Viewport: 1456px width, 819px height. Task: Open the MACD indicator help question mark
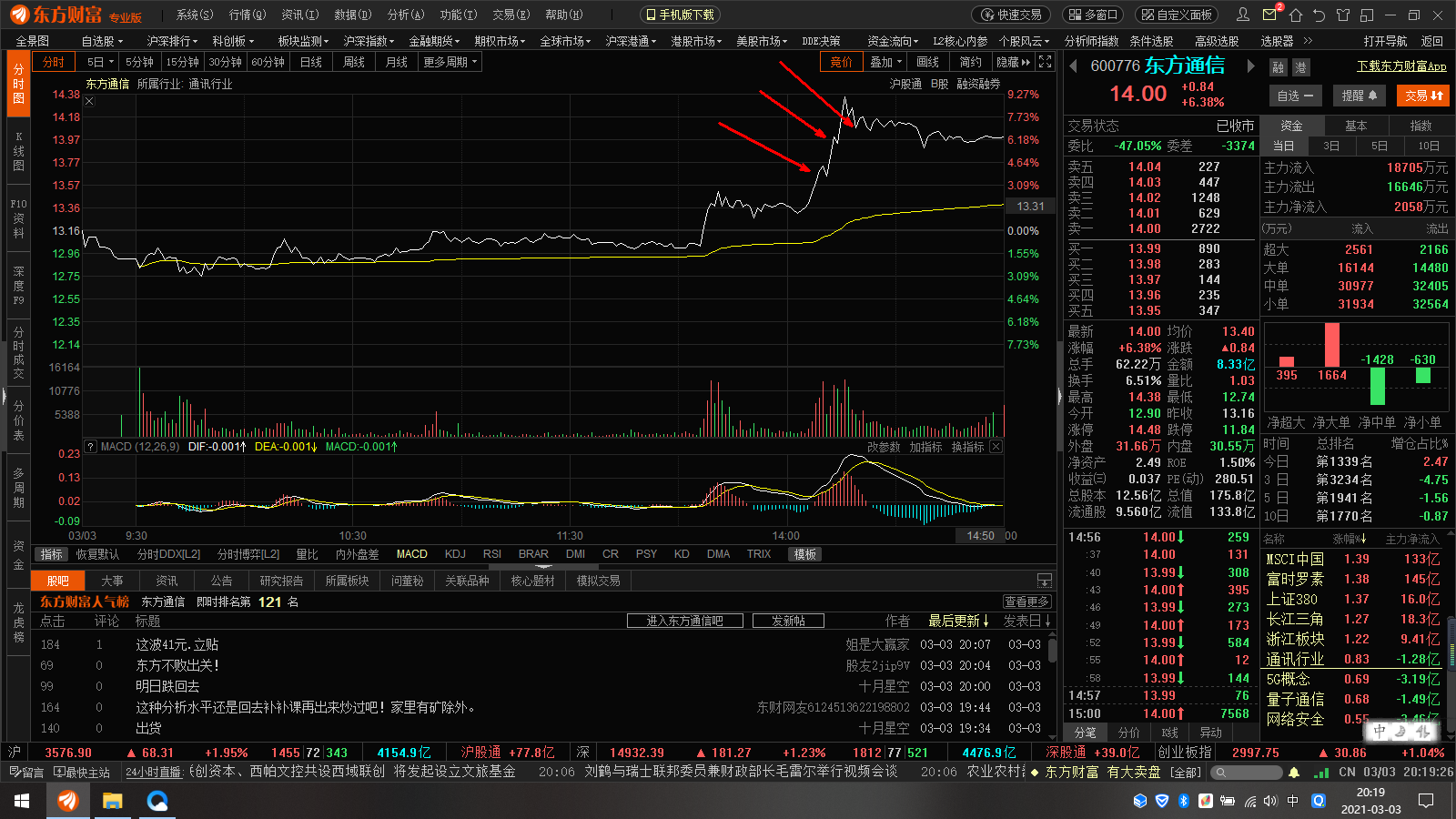click(91, 447)
